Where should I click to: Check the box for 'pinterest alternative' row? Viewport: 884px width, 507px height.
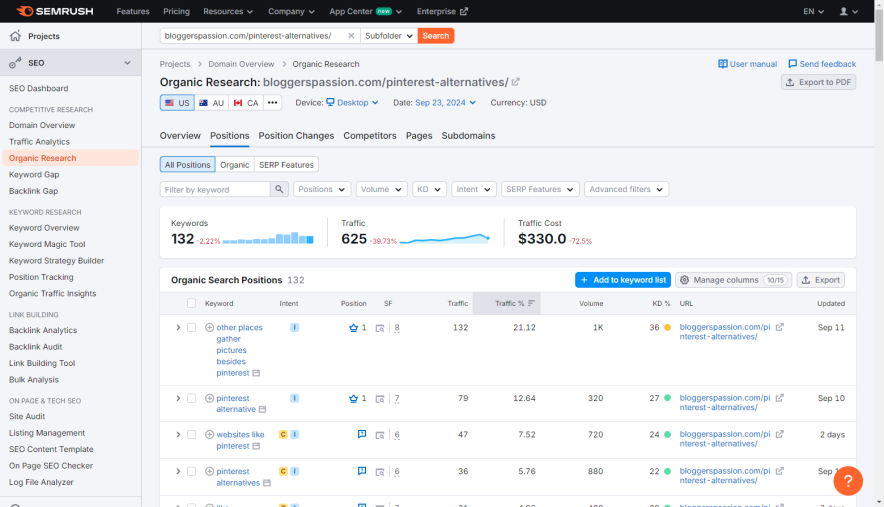(x=192, y=398)
